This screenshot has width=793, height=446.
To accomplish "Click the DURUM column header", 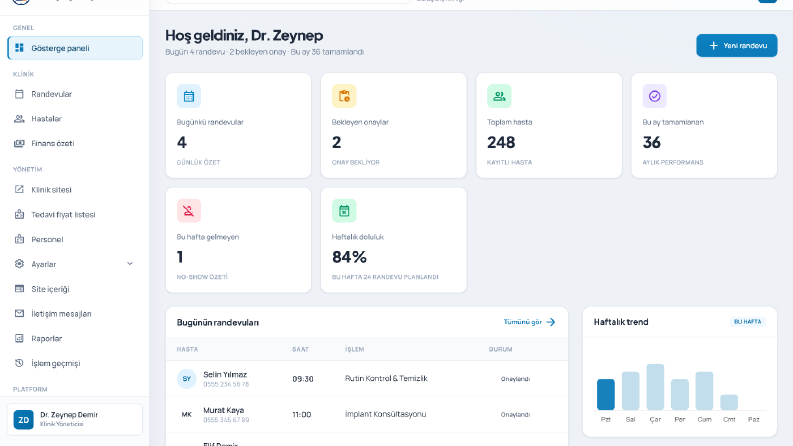I will pyautogui.click(x=500, y=349).
